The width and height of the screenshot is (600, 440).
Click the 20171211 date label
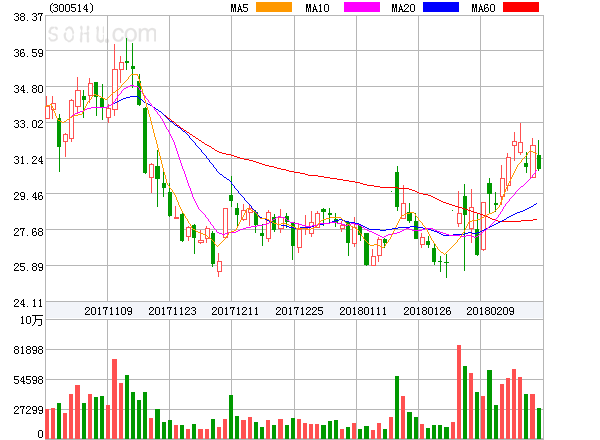click(235, 311)
